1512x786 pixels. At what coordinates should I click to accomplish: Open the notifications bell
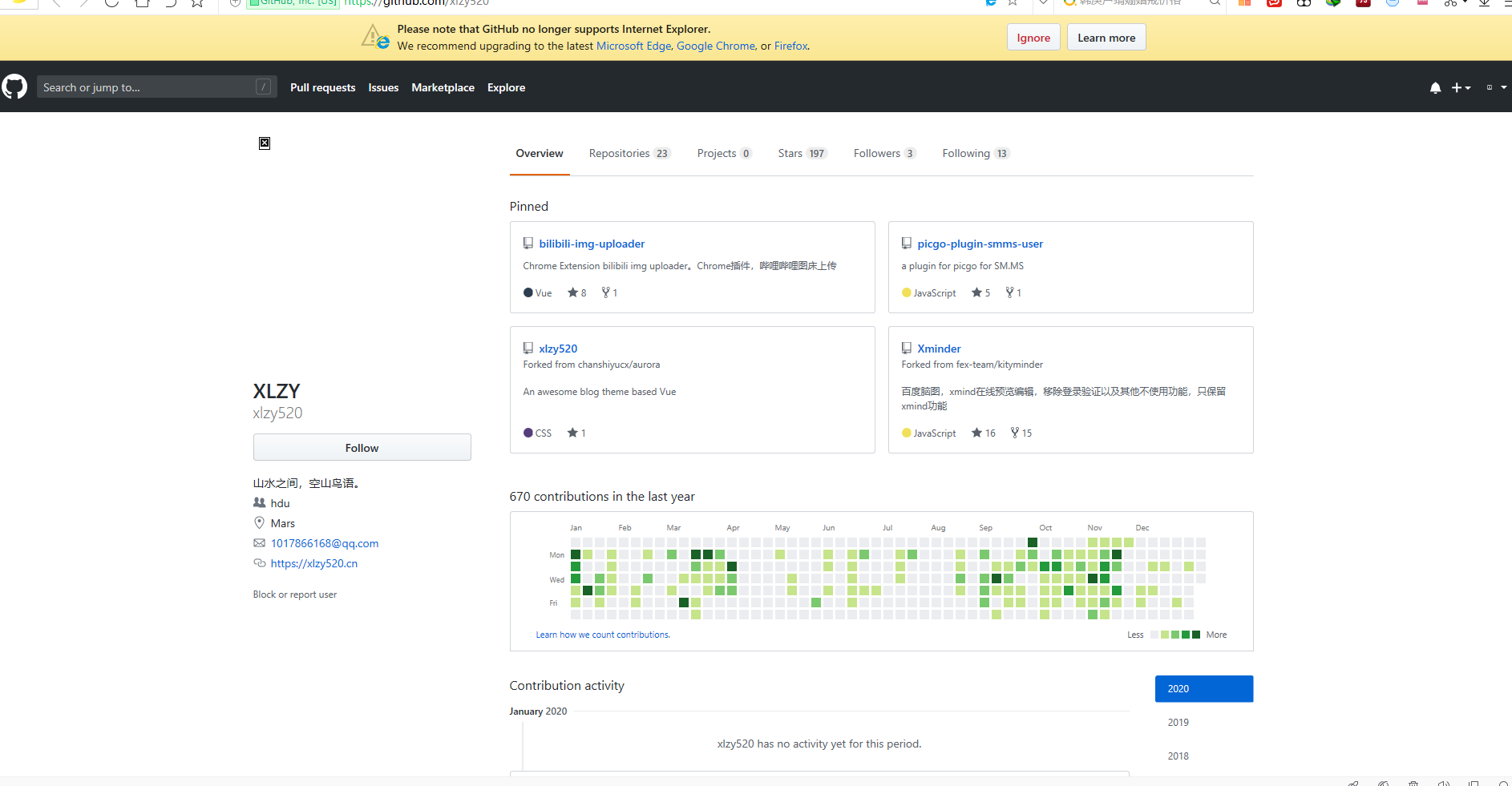pyautogui.click(x=1435, y=87)
